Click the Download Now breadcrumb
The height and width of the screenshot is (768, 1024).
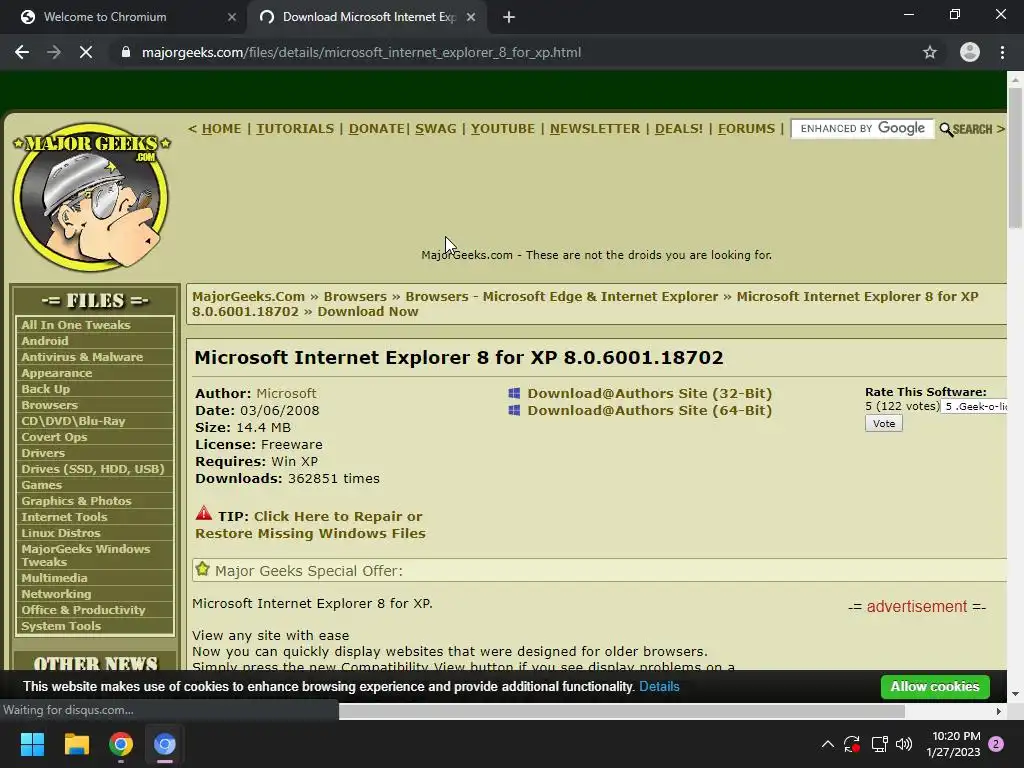click(368, 312)
